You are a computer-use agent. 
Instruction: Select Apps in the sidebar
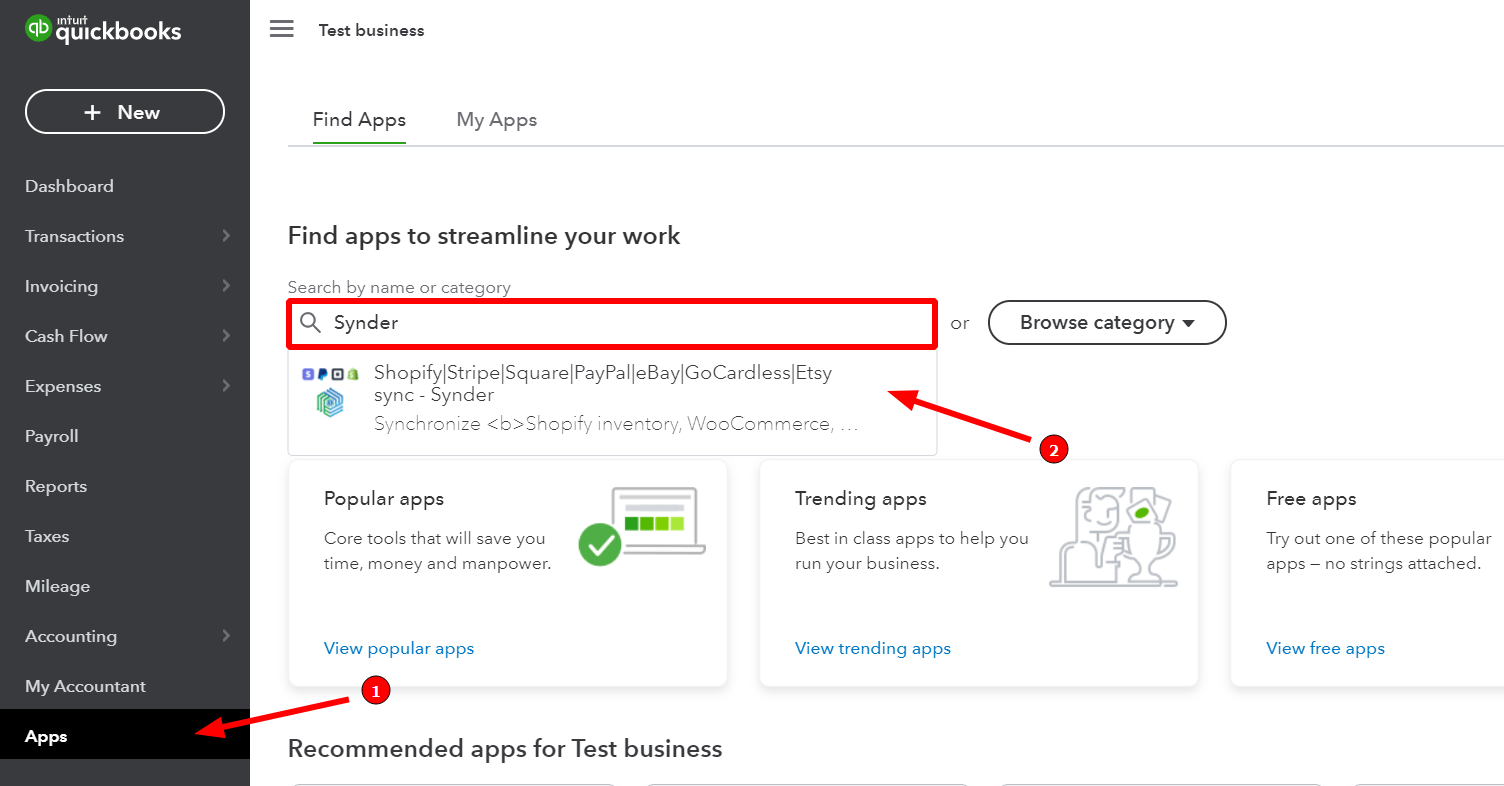(125, 736)
